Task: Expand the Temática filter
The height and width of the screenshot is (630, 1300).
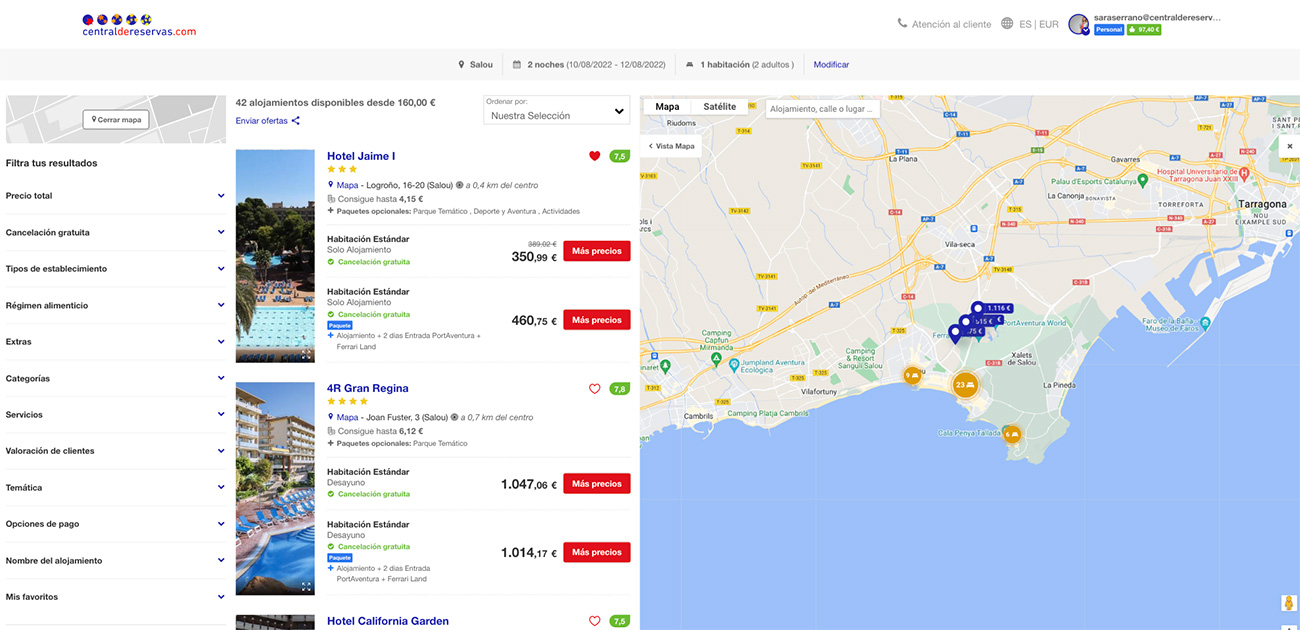Action: pos(116,487)
